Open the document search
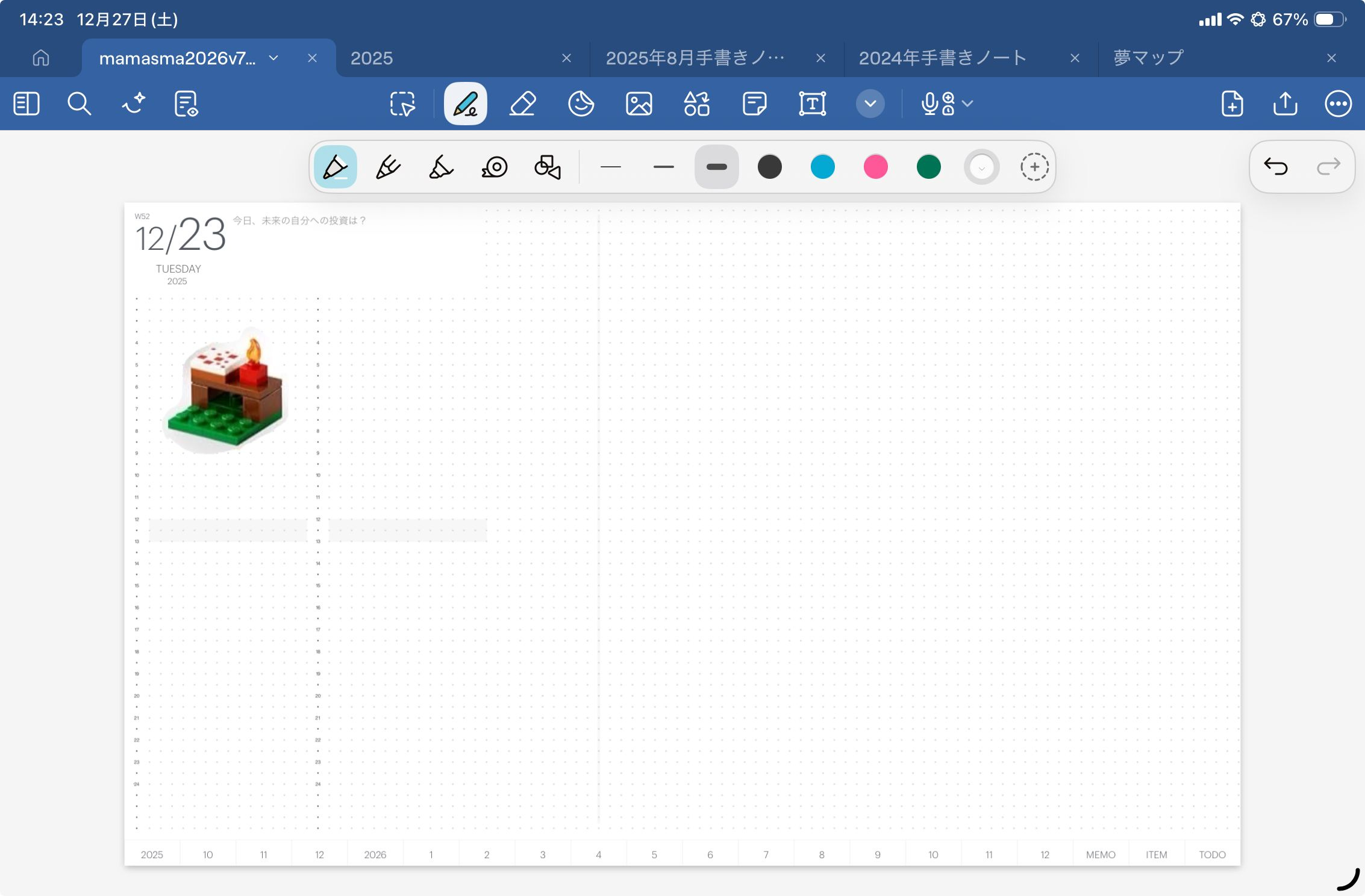 tap(79, 104)
